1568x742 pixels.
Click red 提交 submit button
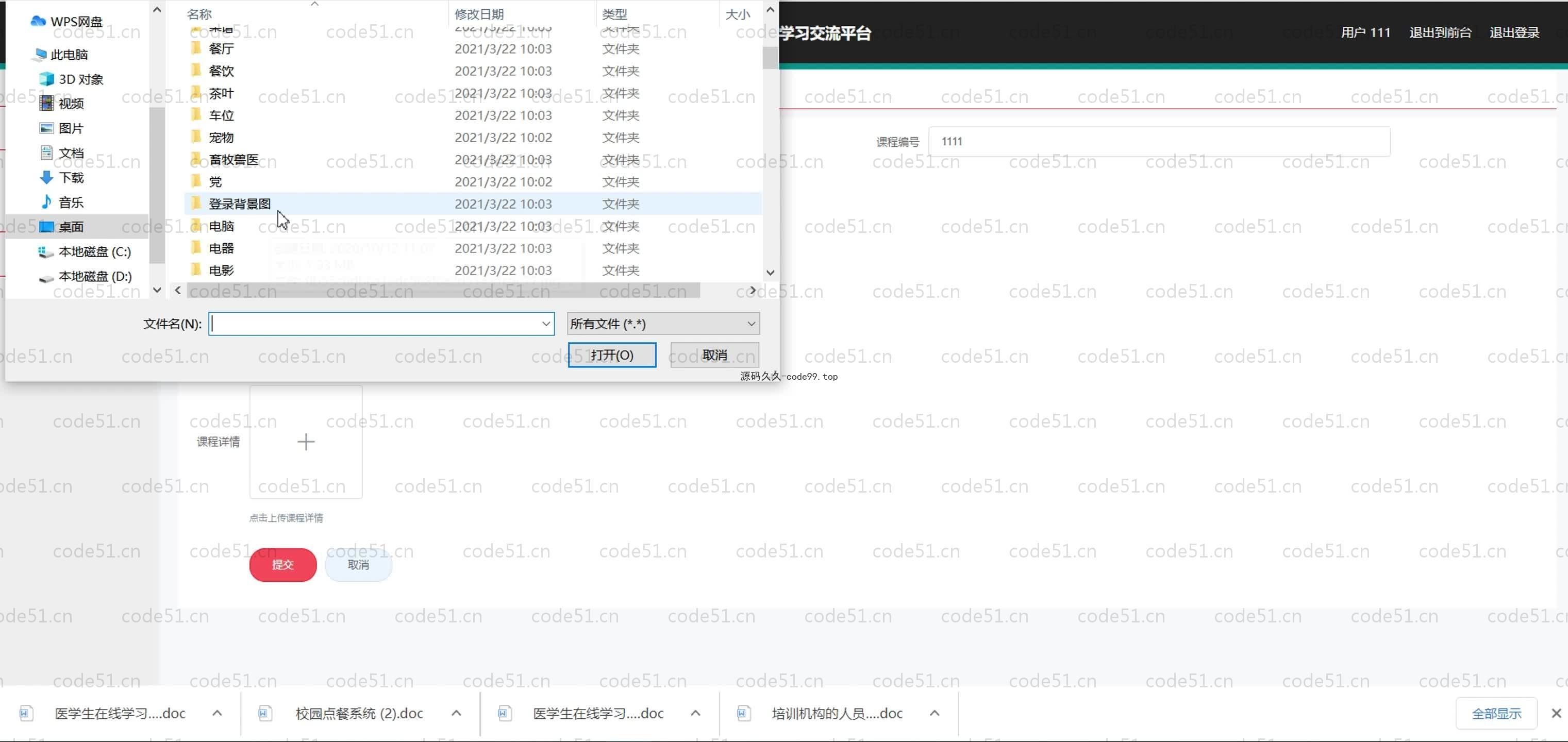point(283,565)
